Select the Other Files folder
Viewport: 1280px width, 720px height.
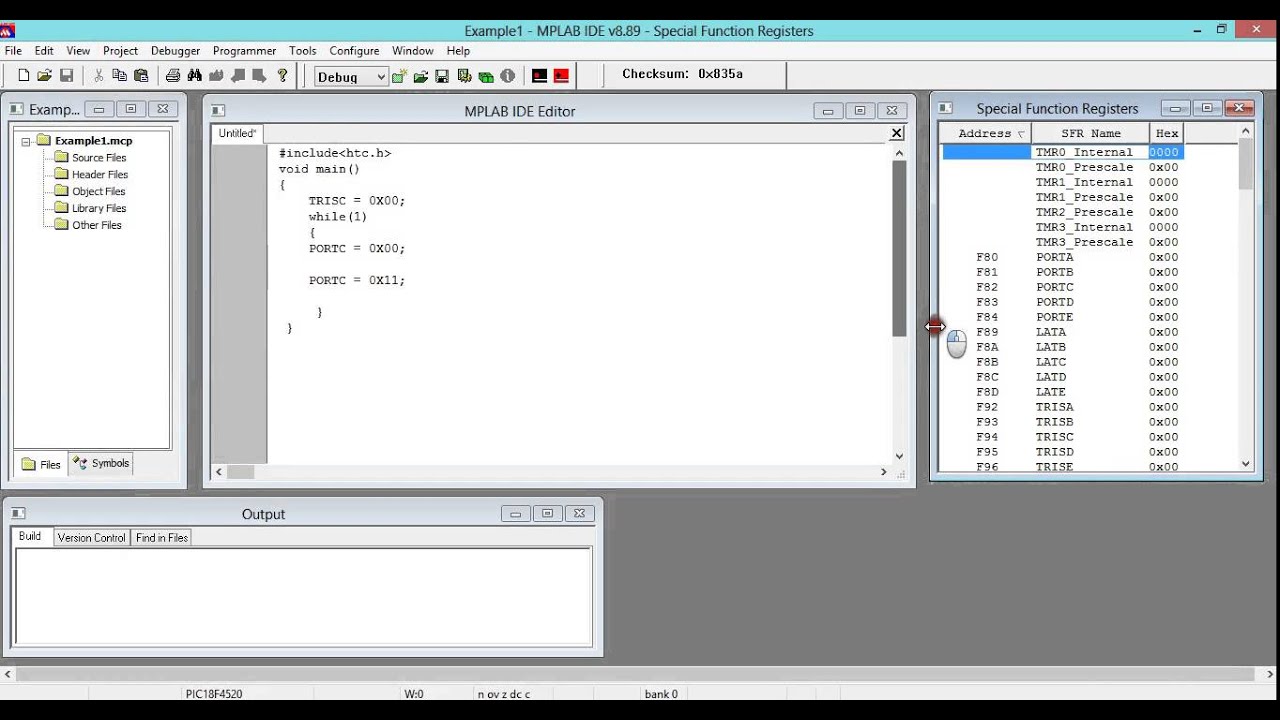coord(88,226)
